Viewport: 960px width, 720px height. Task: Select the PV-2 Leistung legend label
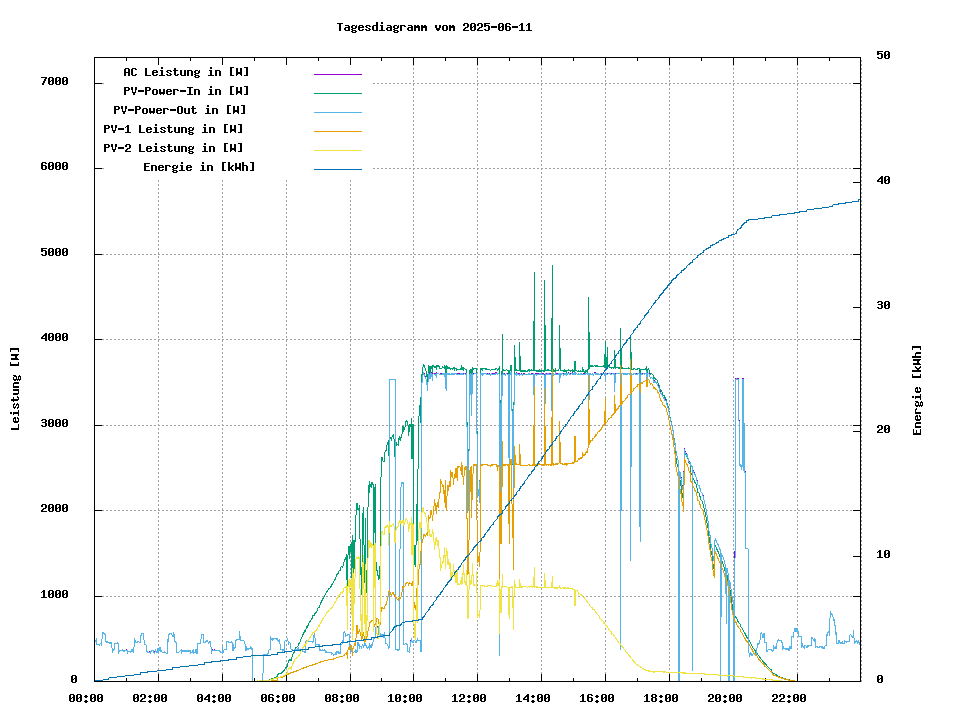173,148
